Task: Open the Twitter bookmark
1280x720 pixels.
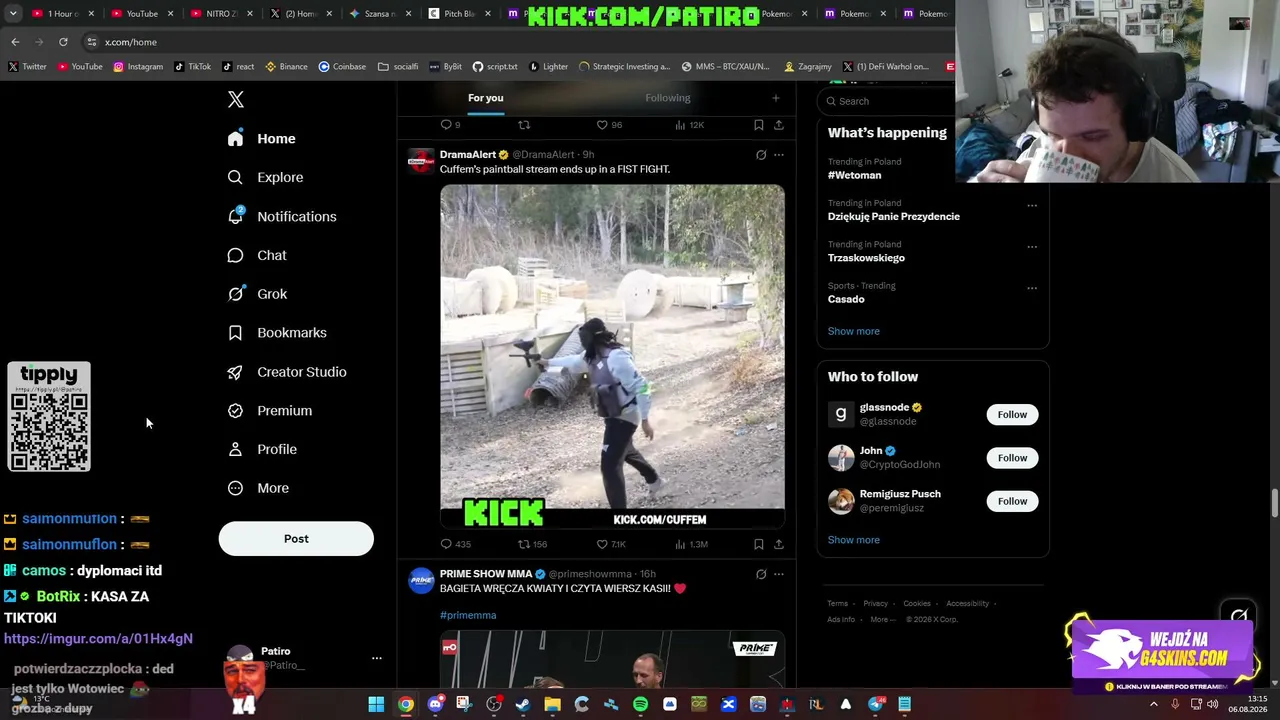Action: coord(27,67)
